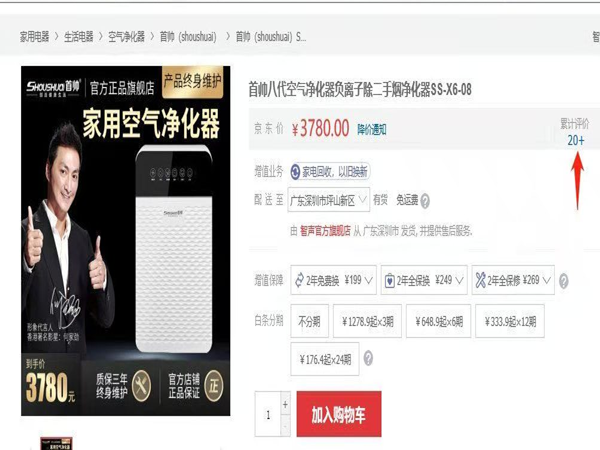Viewport: 600px width, 450px height.
Task: Go to 空气净化器 in the breadcrumb
Action: tap(126, 37)
